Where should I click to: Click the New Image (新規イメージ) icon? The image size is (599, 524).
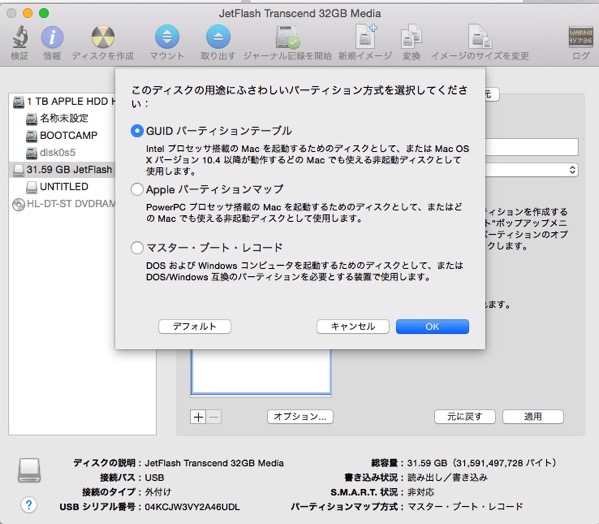coord(366,37)
